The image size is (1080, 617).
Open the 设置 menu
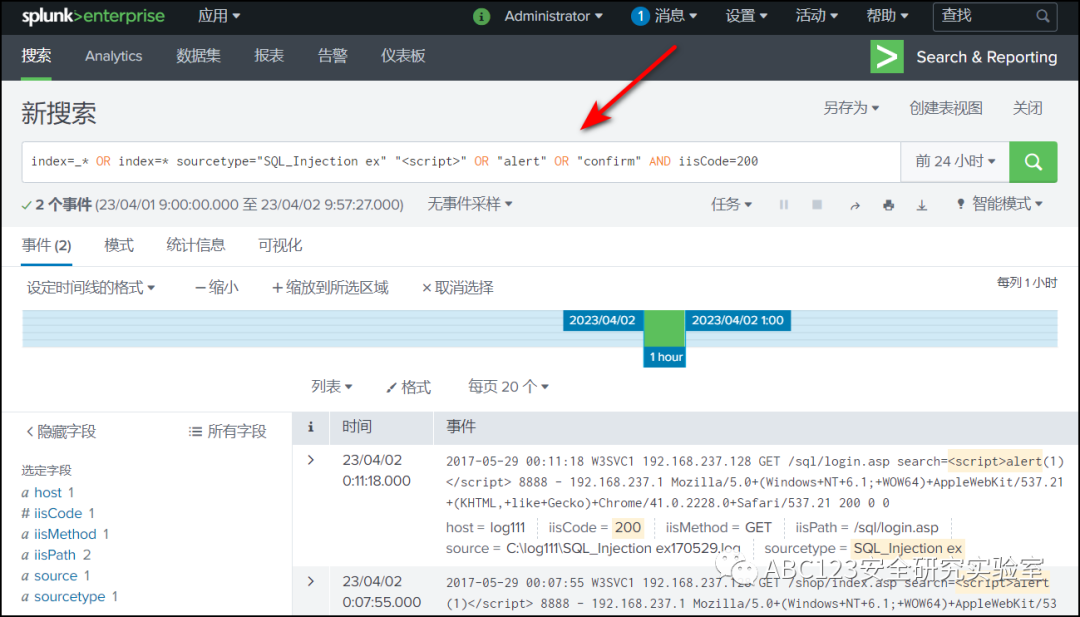[x=747, y=16]
